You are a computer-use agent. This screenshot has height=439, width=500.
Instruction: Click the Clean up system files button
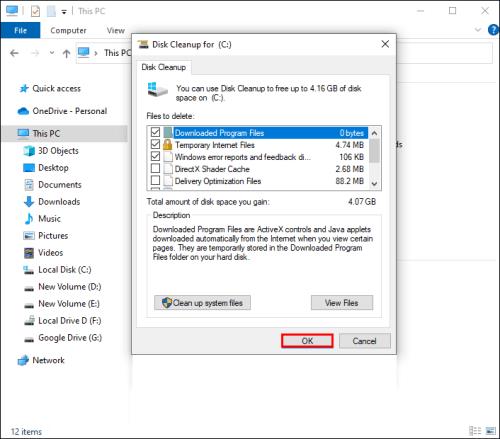(x=202, y=303)
